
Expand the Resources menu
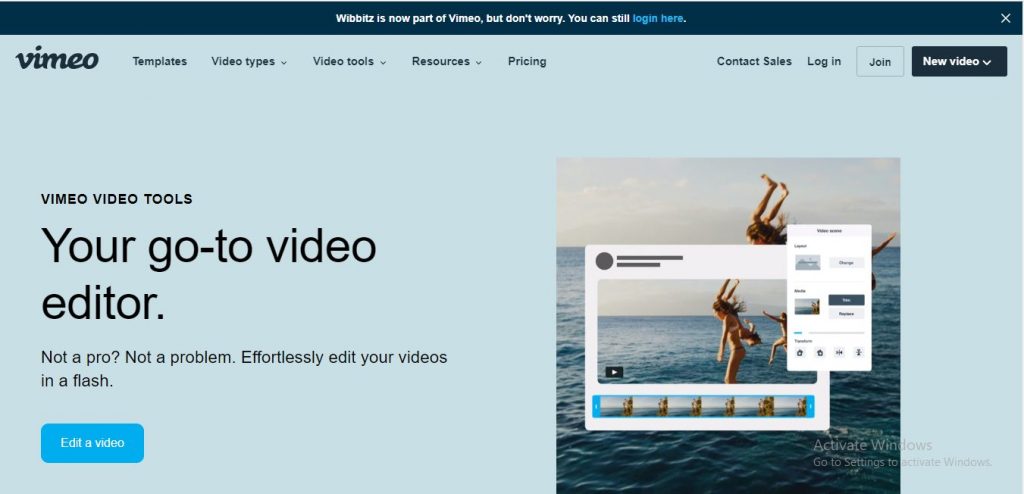(447, 61)
